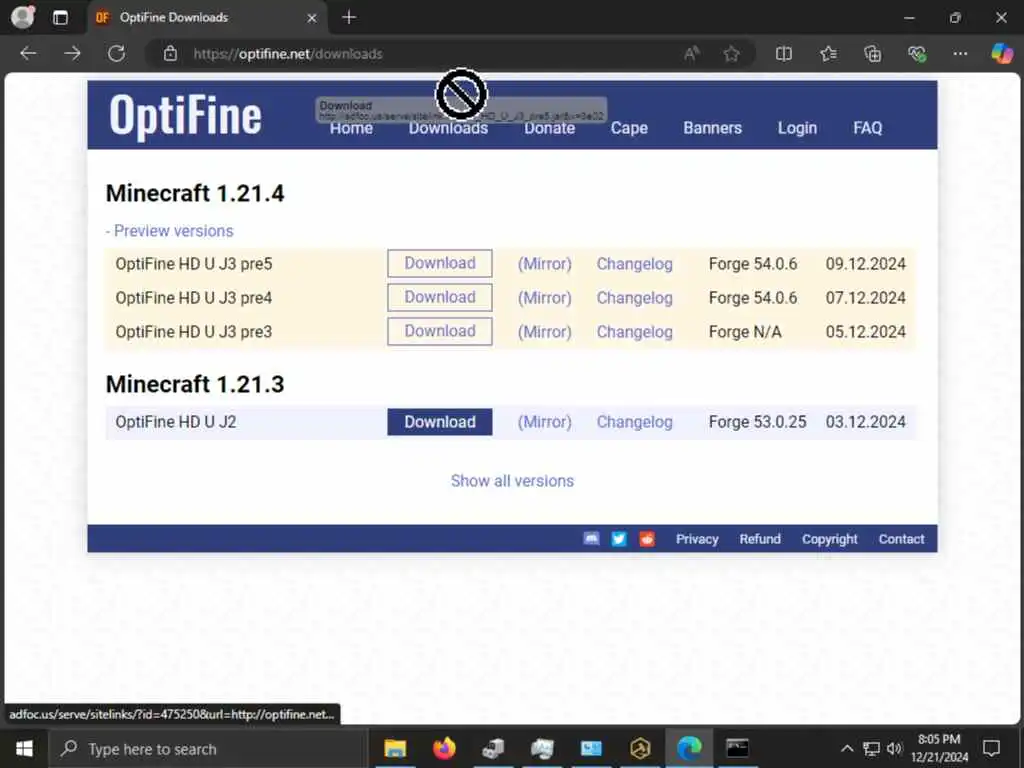Image resolution: width=1024 pixels, height=768 pixels.
Task: View the Changelog for HD U J2
Action: click(x=634, y=422)
